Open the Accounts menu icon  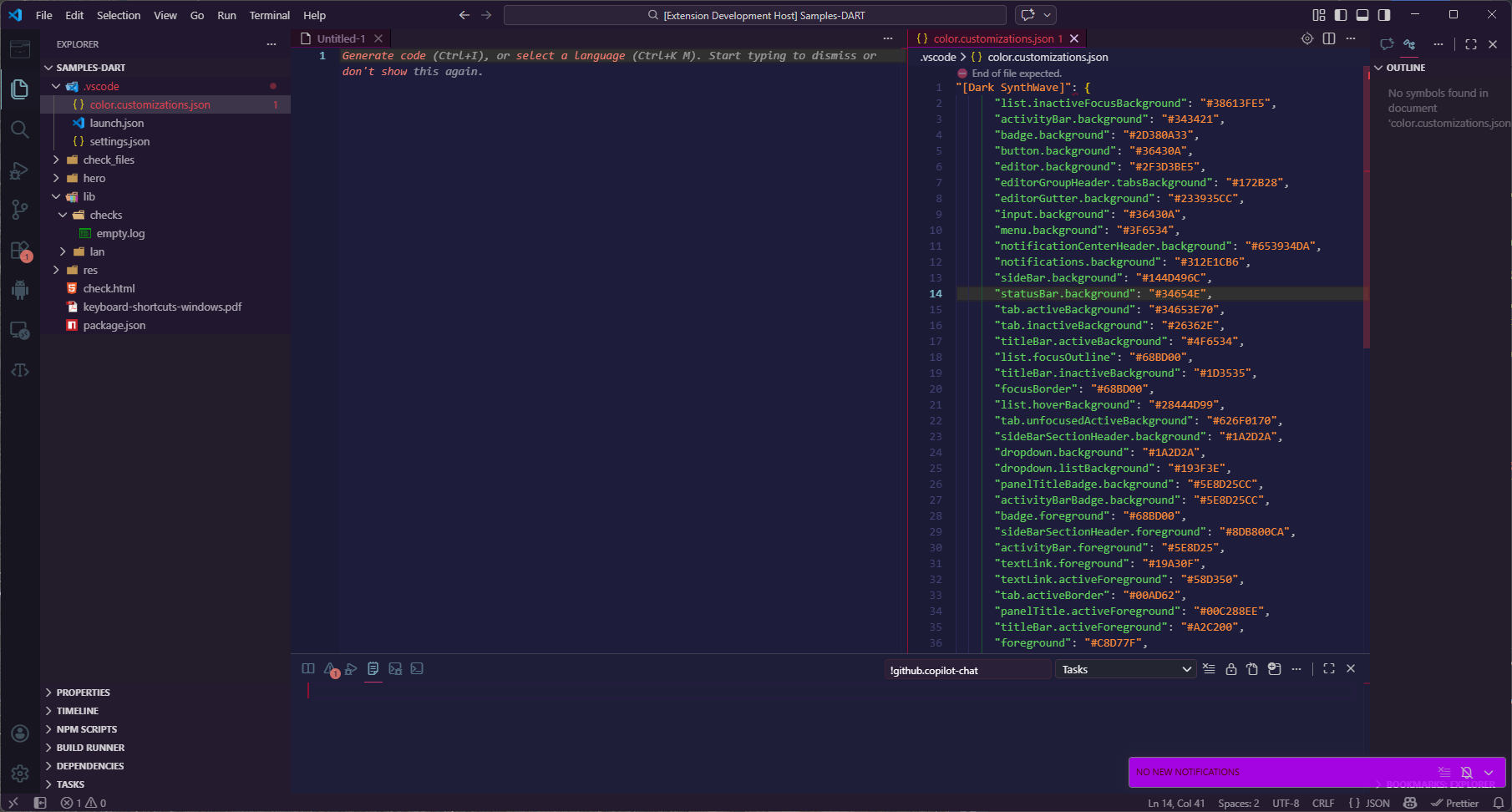(20, 733)
